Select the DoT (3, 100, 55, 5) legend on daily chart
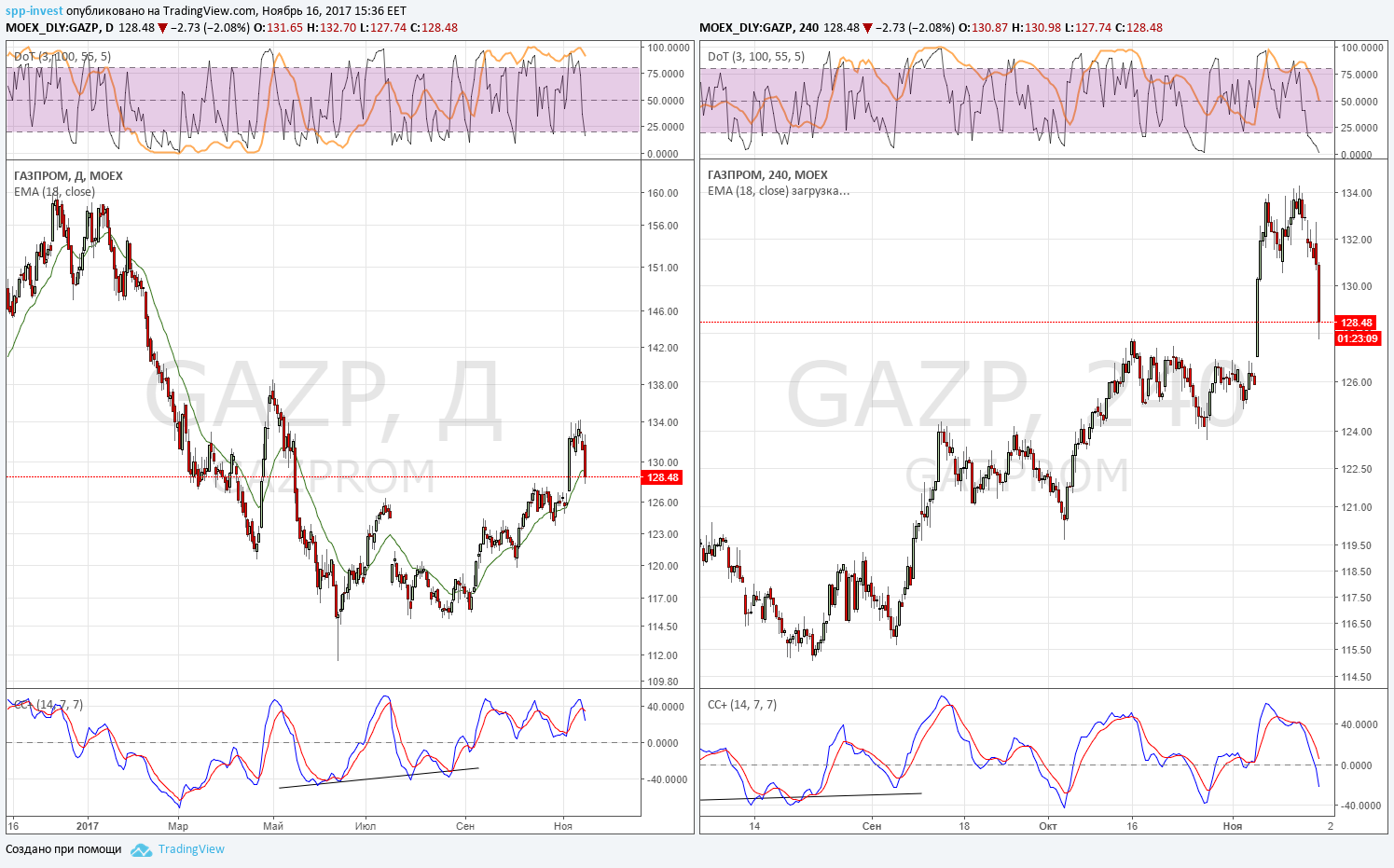 click(x=62, y=57)
